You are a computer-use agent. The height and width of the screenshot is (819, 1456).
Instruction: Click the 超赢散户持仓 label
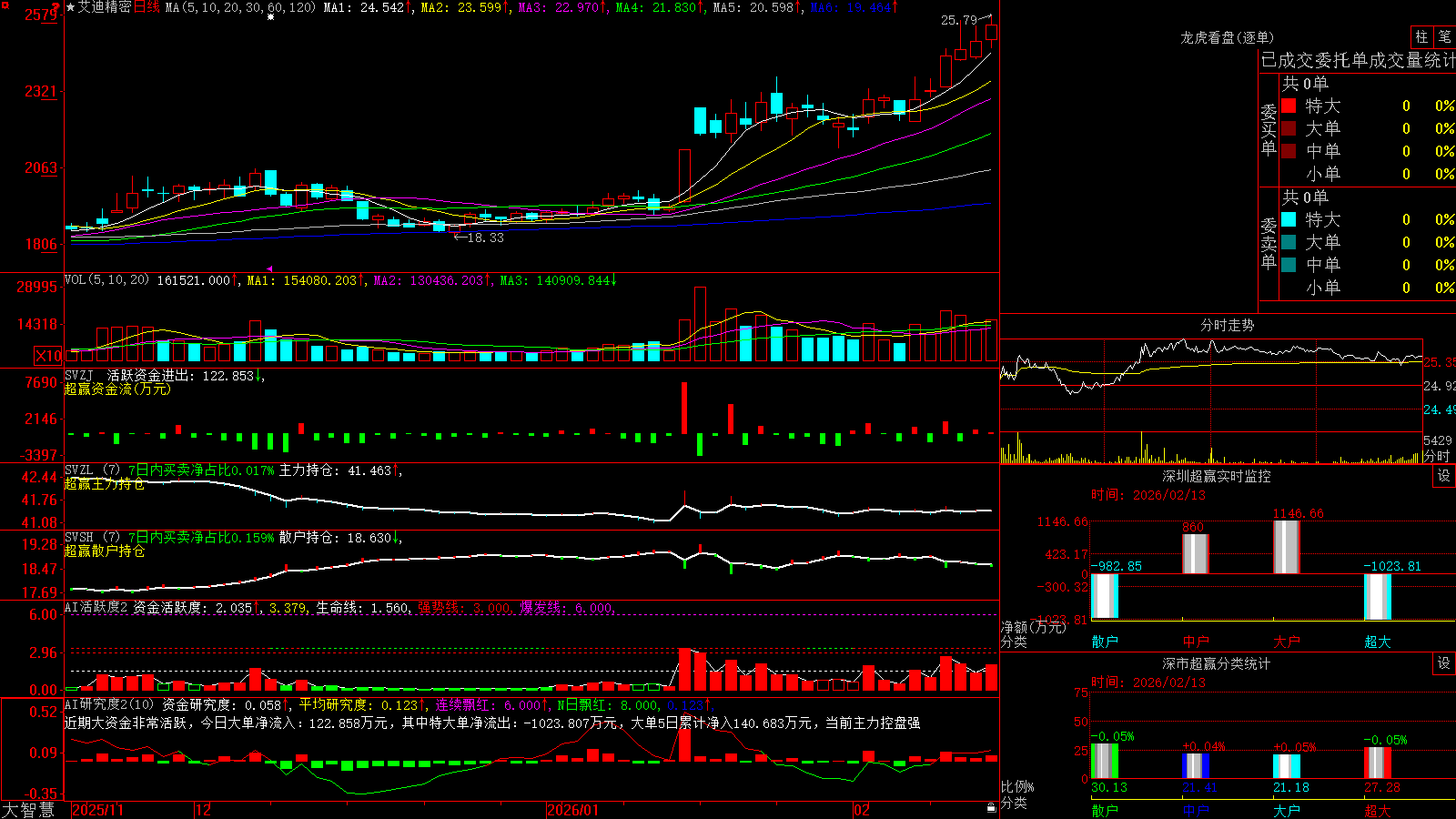105,551
